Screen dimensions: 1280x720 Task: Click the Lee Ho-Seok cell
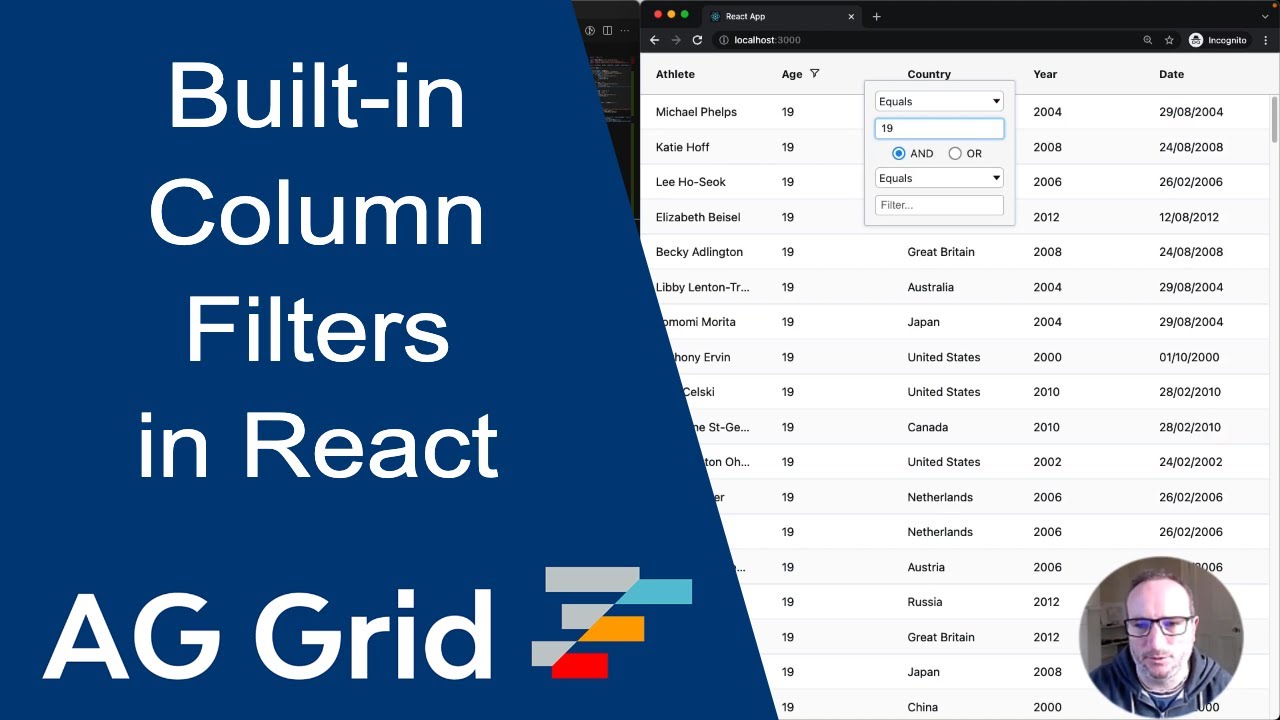point(690,182)
